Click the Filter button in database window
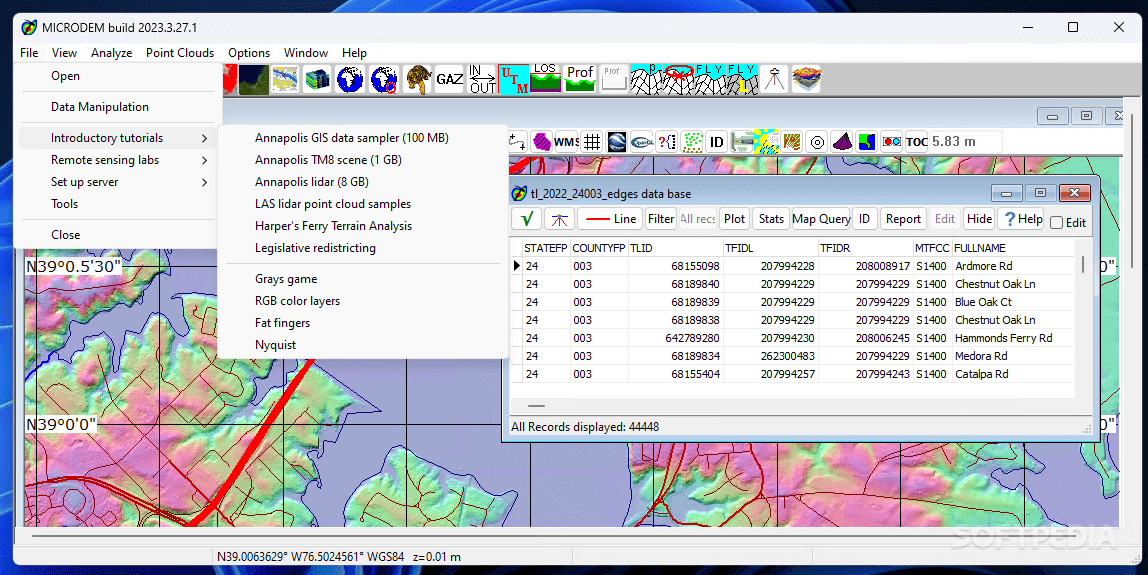 coord(660,218)
